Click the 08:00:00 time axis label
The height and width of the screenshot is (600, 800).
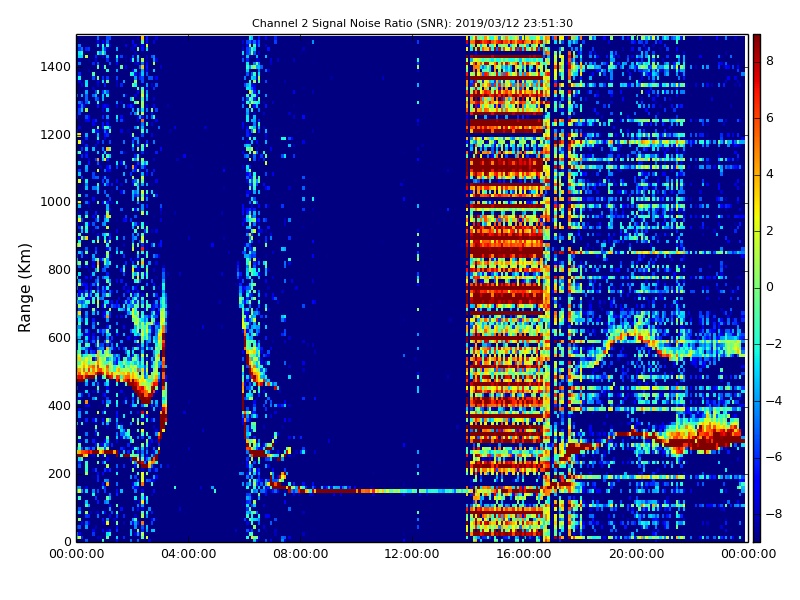(x=301, y=554)
